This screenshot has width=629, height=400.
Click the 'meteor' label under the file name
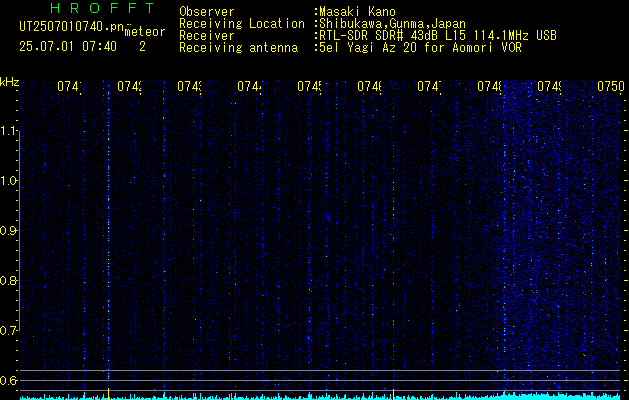(145, 32)
